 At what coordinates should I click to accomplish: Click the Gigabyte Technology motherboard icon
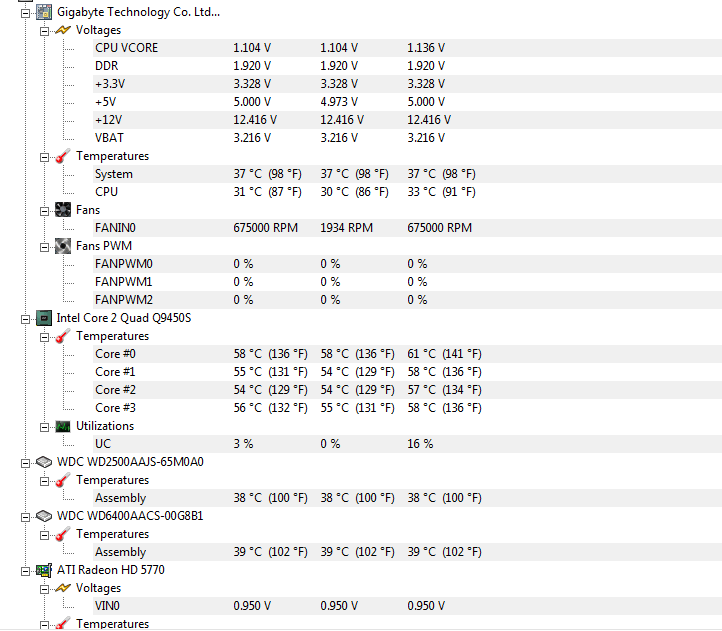pos(44,12)
